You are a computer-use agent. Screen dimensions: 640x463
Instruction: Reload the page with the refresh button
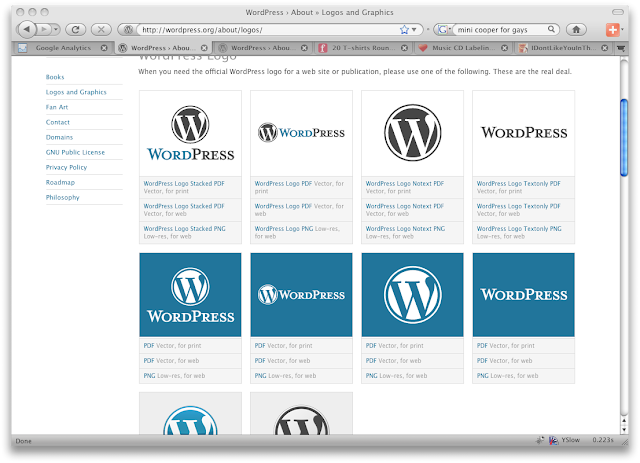[76, 29]
